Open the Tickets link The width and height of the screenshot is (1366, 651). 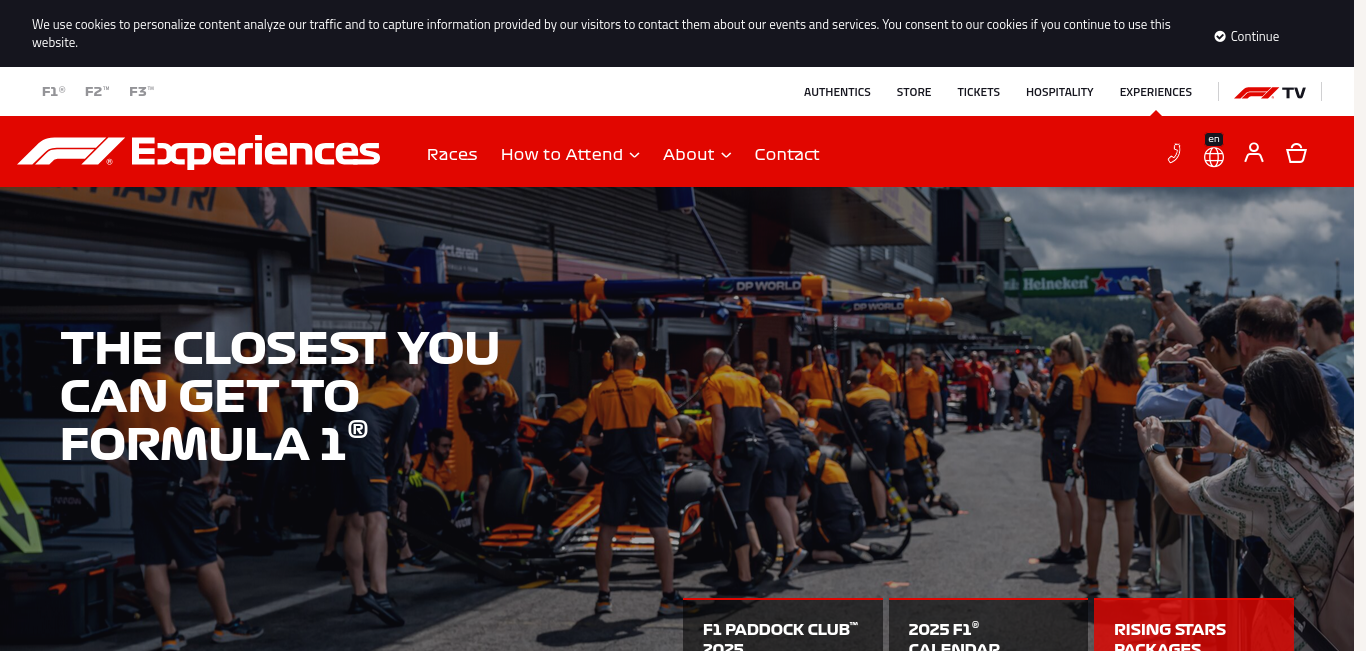coord(979,92)
